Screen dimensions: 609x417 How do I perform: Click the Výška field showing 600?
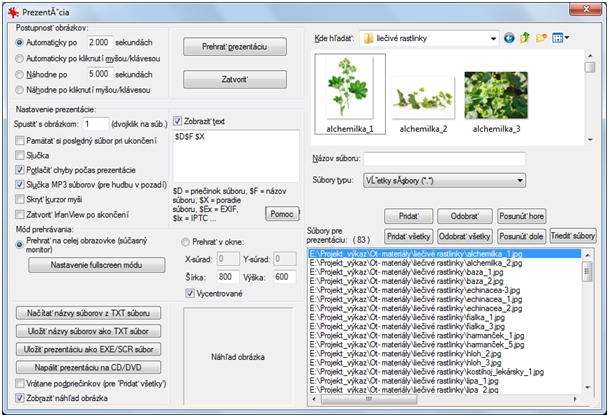click(x=285, y=277)
